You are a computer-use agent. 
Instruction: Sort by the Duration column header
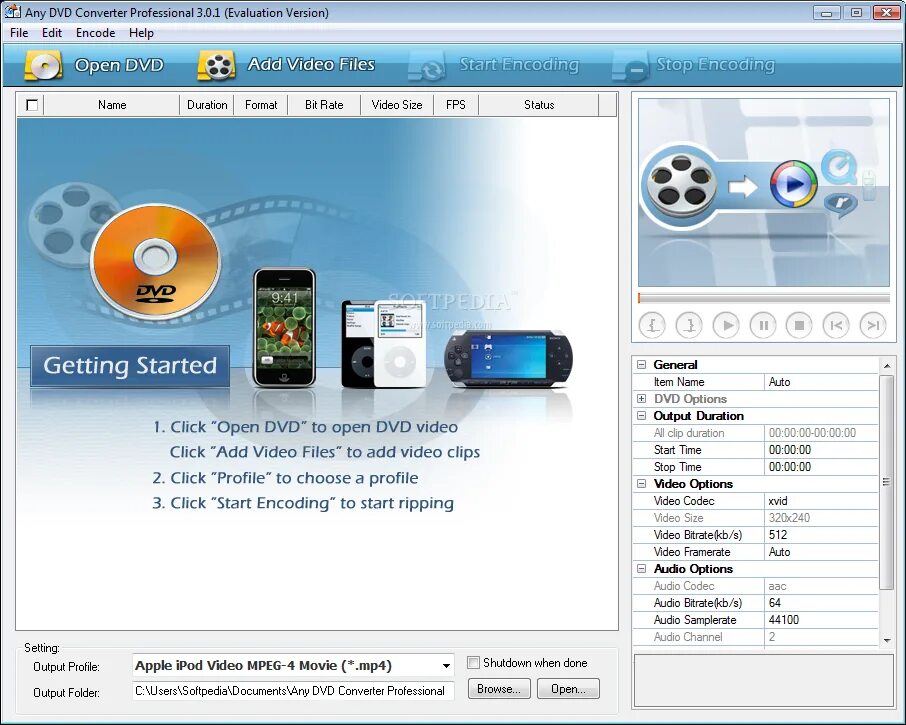pyautogui.click(x=207, y=105)
